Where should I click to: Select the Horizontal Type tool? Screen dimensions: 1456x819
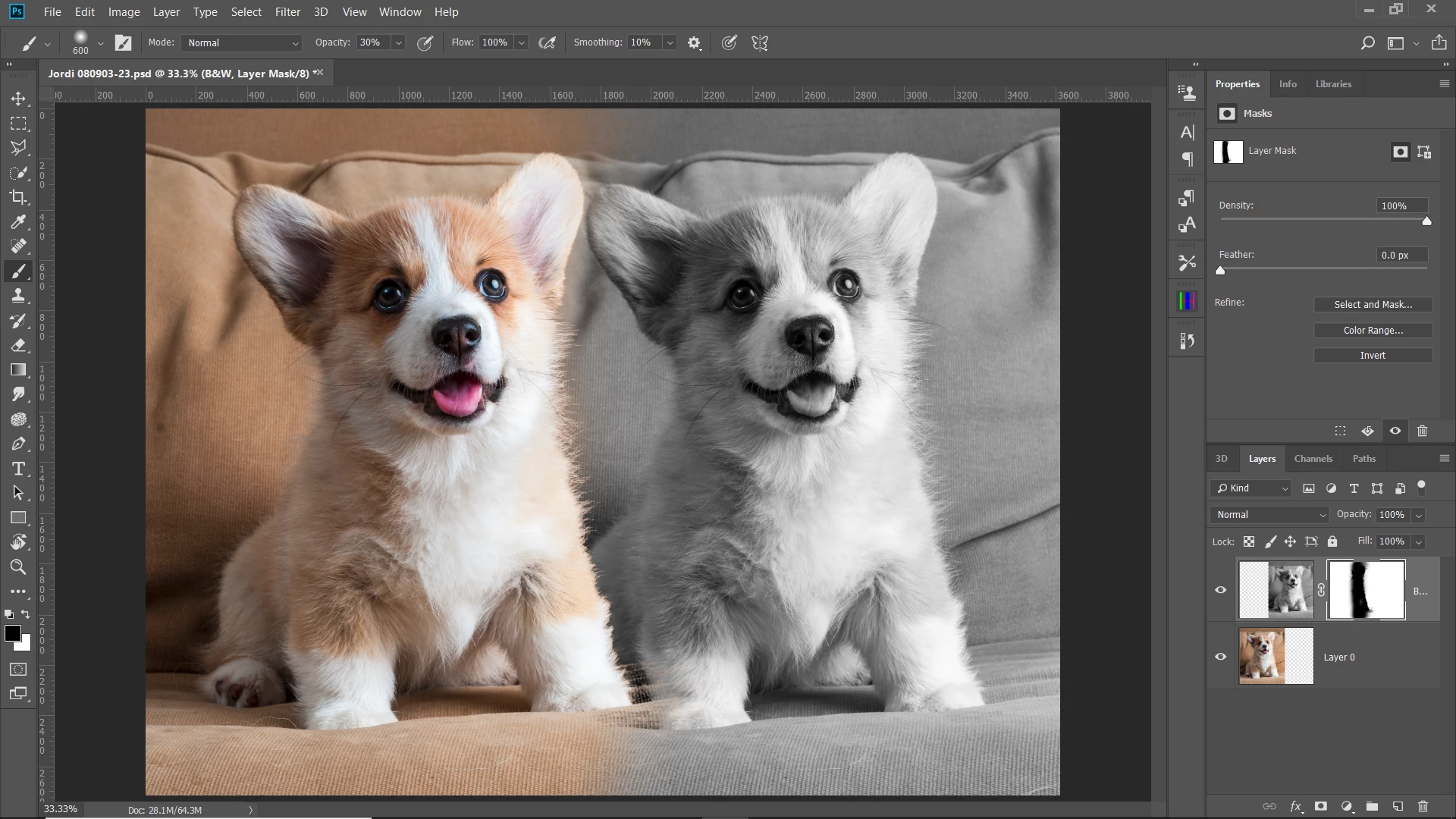18,469
